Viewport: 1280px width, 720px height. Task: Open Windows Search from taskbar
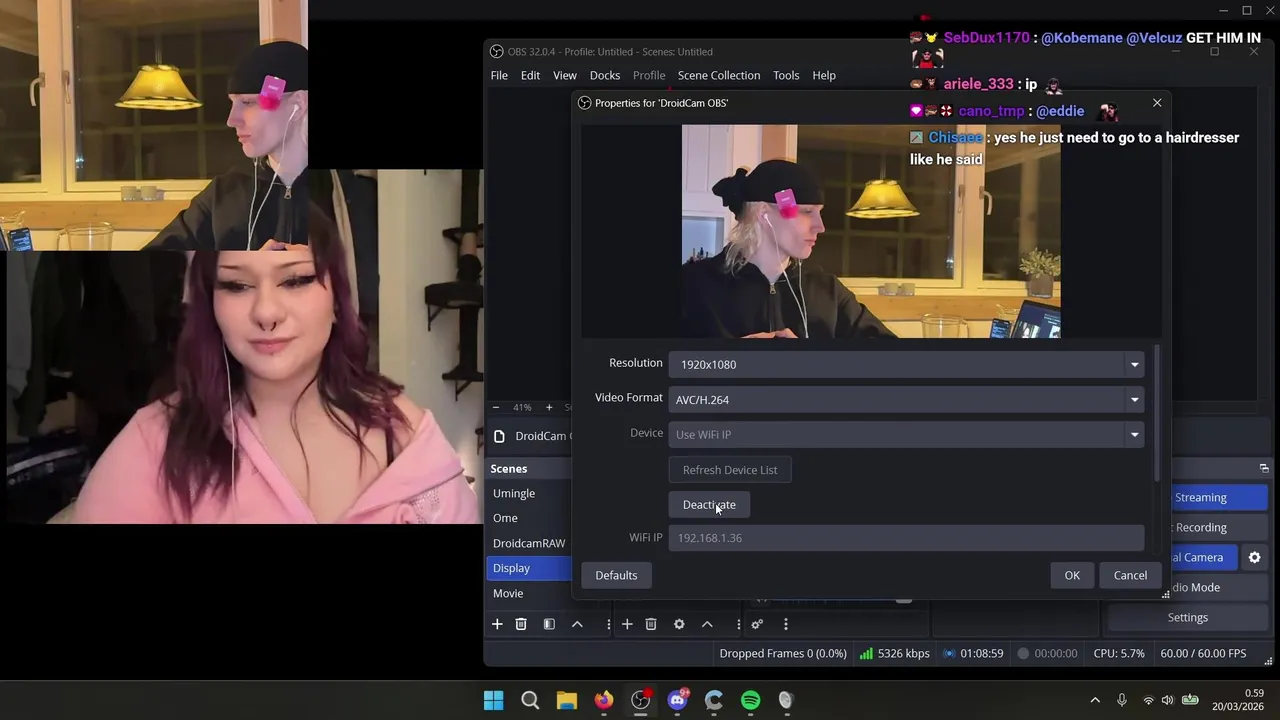pos(530,700)
